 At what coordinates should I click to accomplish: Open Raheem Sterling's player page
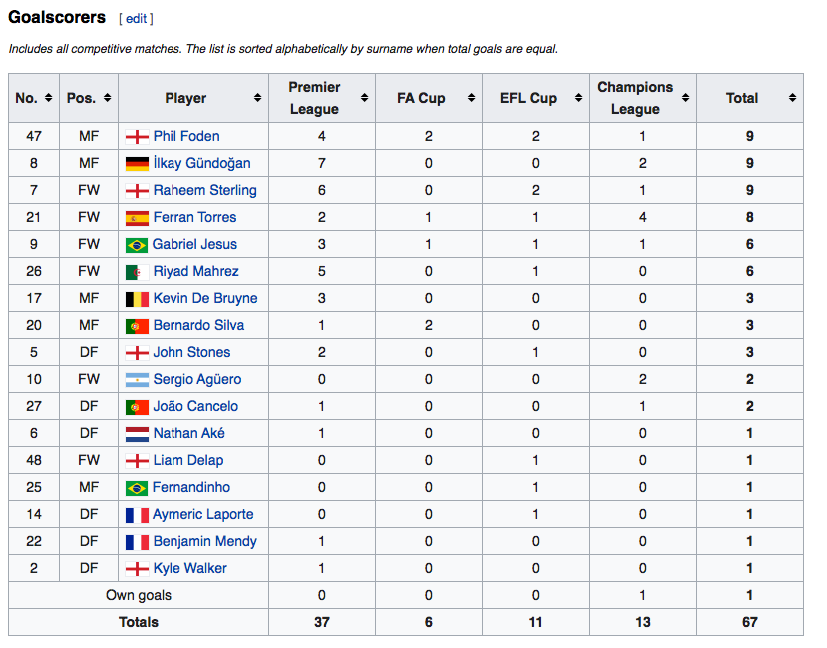(x=205, y=191)
